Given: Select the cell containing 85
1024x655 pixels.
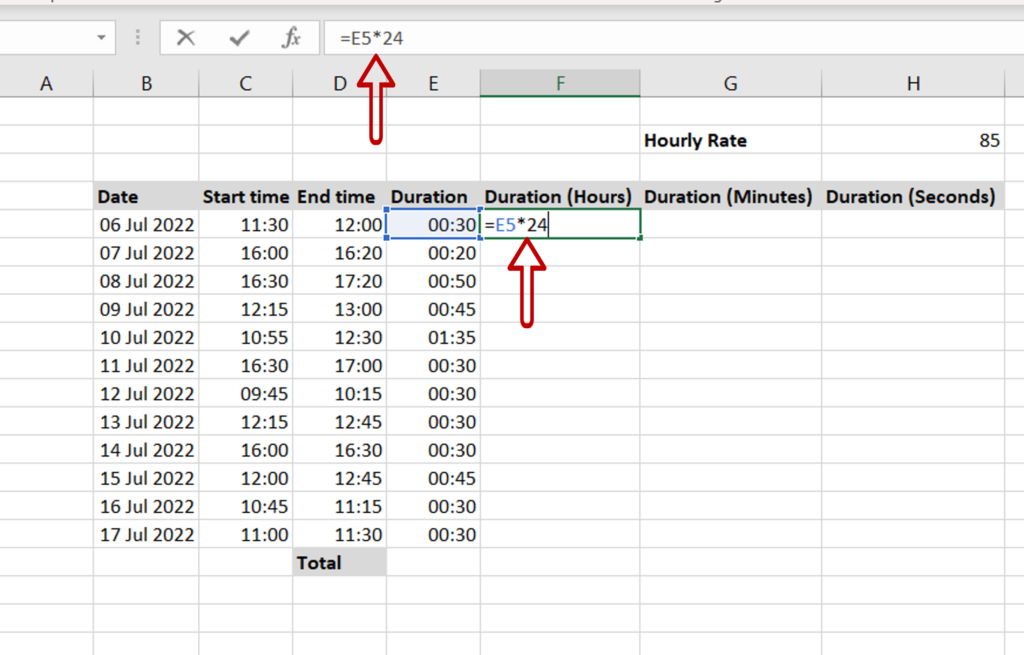Looking at the screenshot, I should click(x=913, y=140).
